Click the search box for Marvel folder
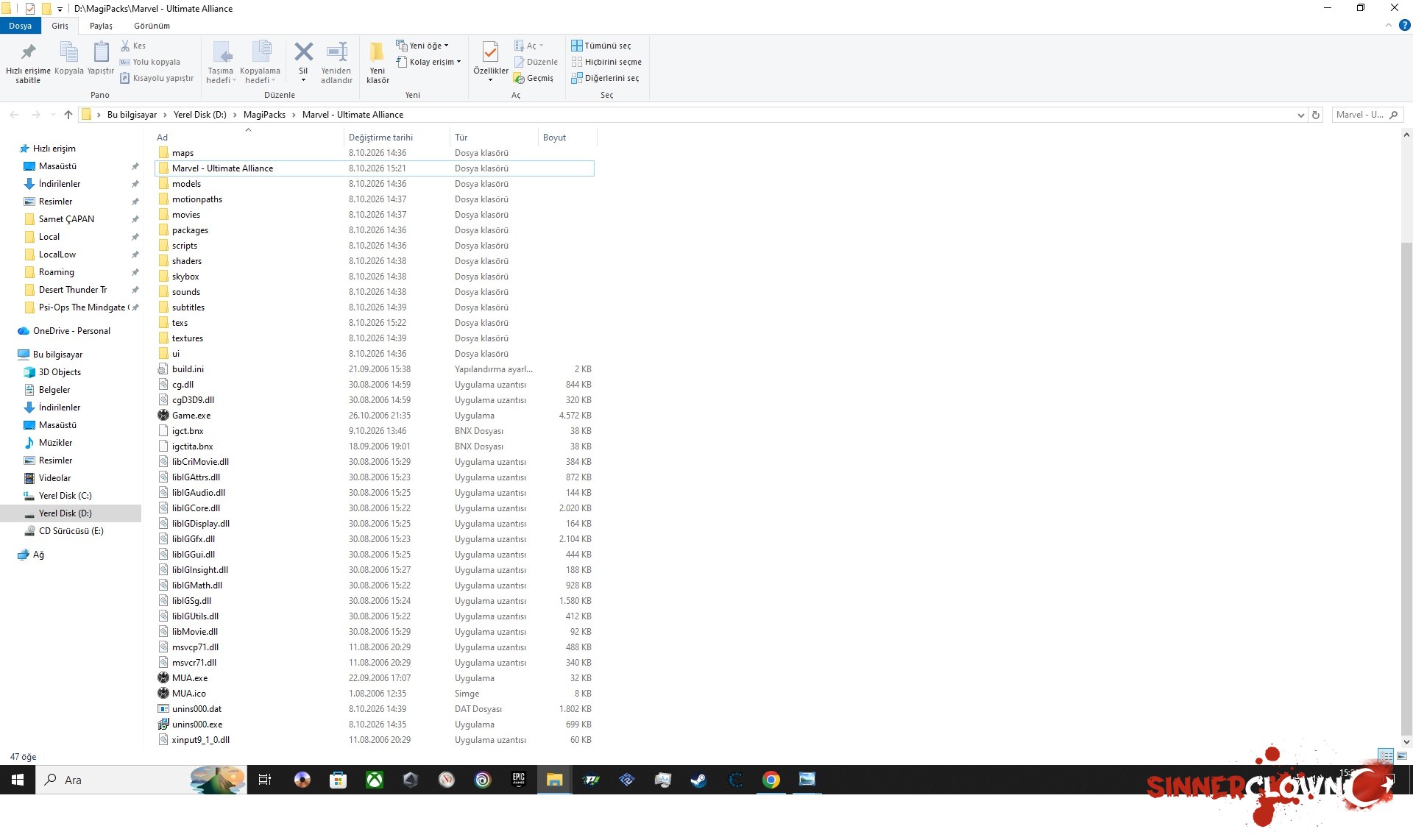Screen dimensions: 1413x840 click(1367, 115)
